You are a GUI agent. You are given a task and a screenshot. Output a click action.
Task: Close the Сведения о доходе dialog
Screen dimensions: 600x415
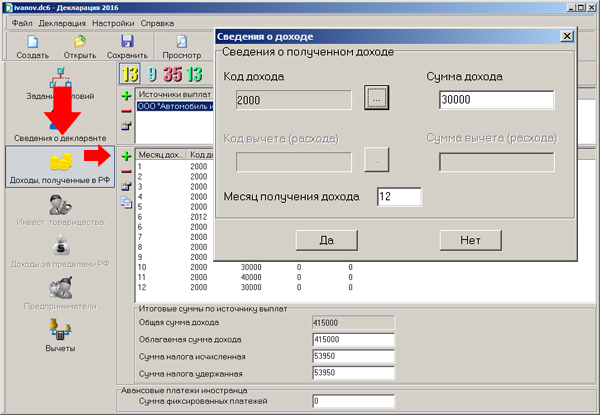[x=567, y=36]
